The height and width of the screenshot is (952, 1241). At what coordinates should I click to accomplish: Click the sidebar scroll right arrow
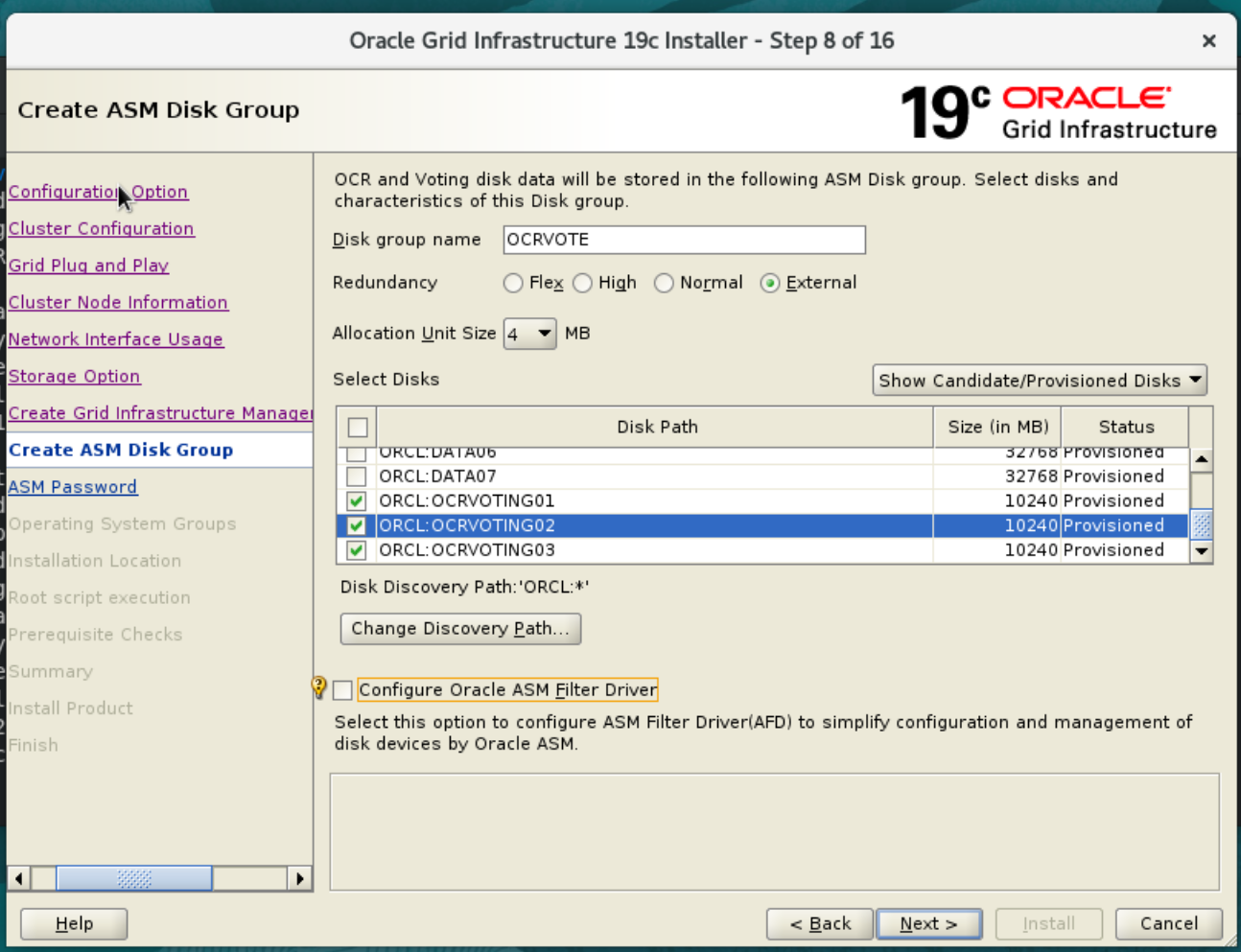[300, 878]
